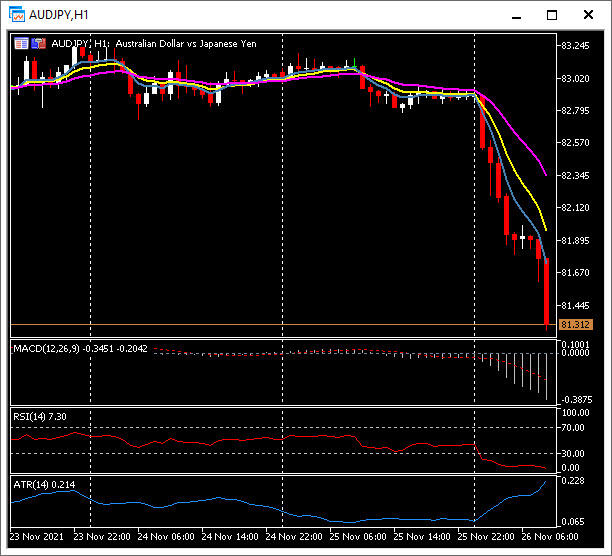Click the ATR 0.065 scale value
The image size is (612, 556).
[573, 522]
